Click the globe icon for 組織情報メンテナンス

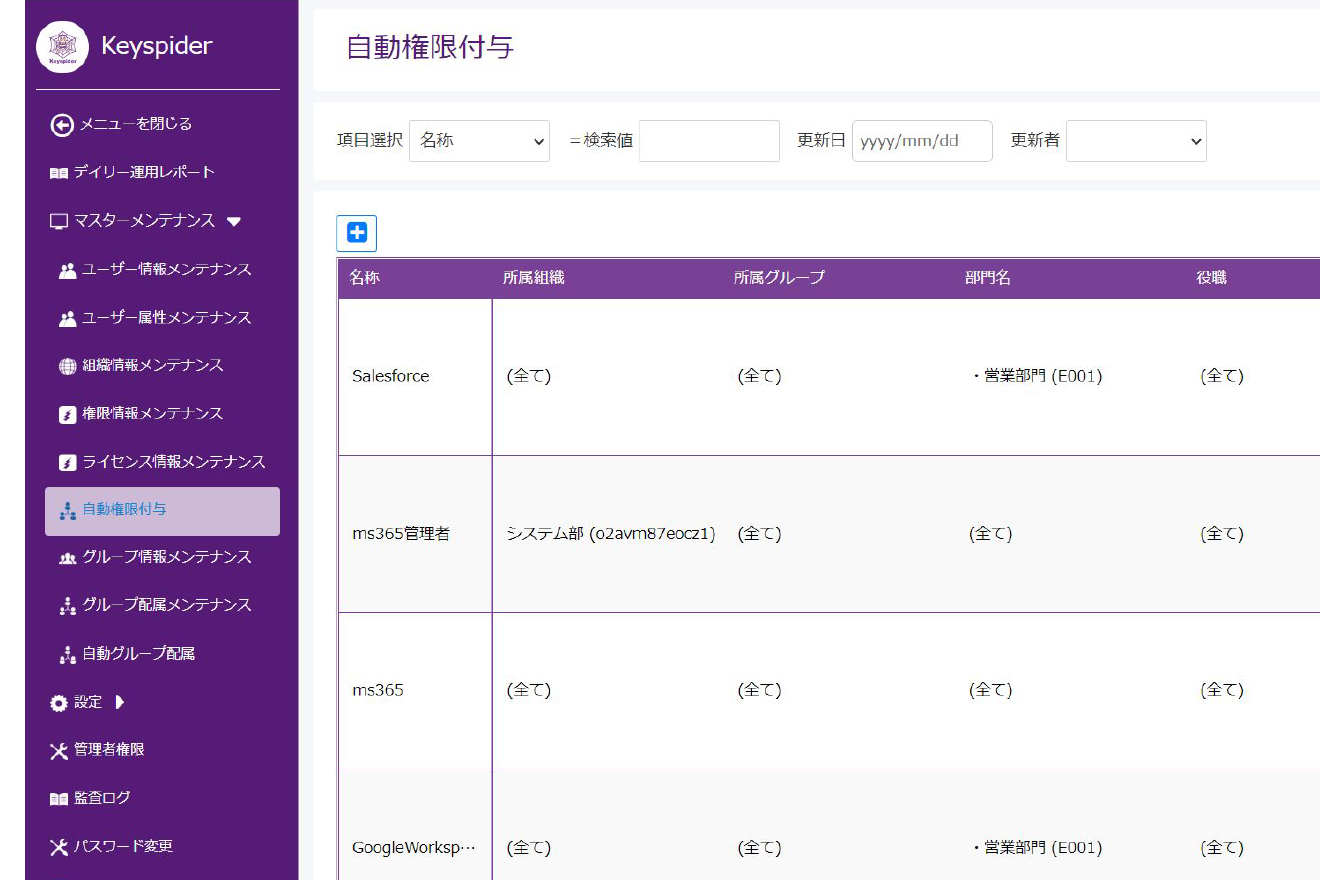68,366
